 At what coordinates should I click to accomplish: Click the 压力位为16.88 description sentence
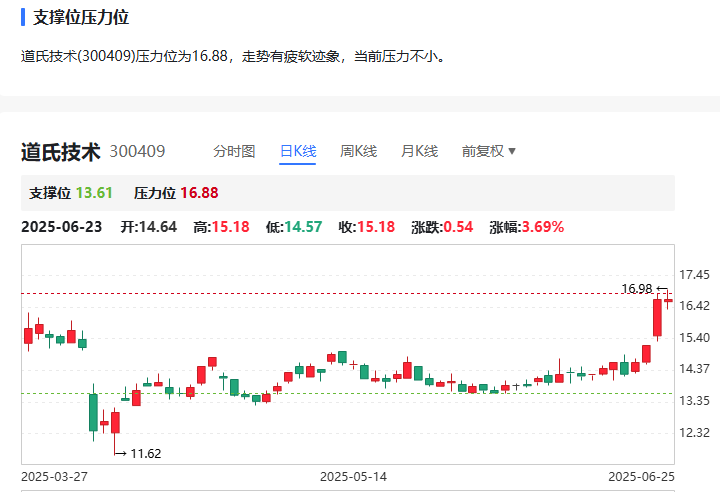[x=234, y=56]
